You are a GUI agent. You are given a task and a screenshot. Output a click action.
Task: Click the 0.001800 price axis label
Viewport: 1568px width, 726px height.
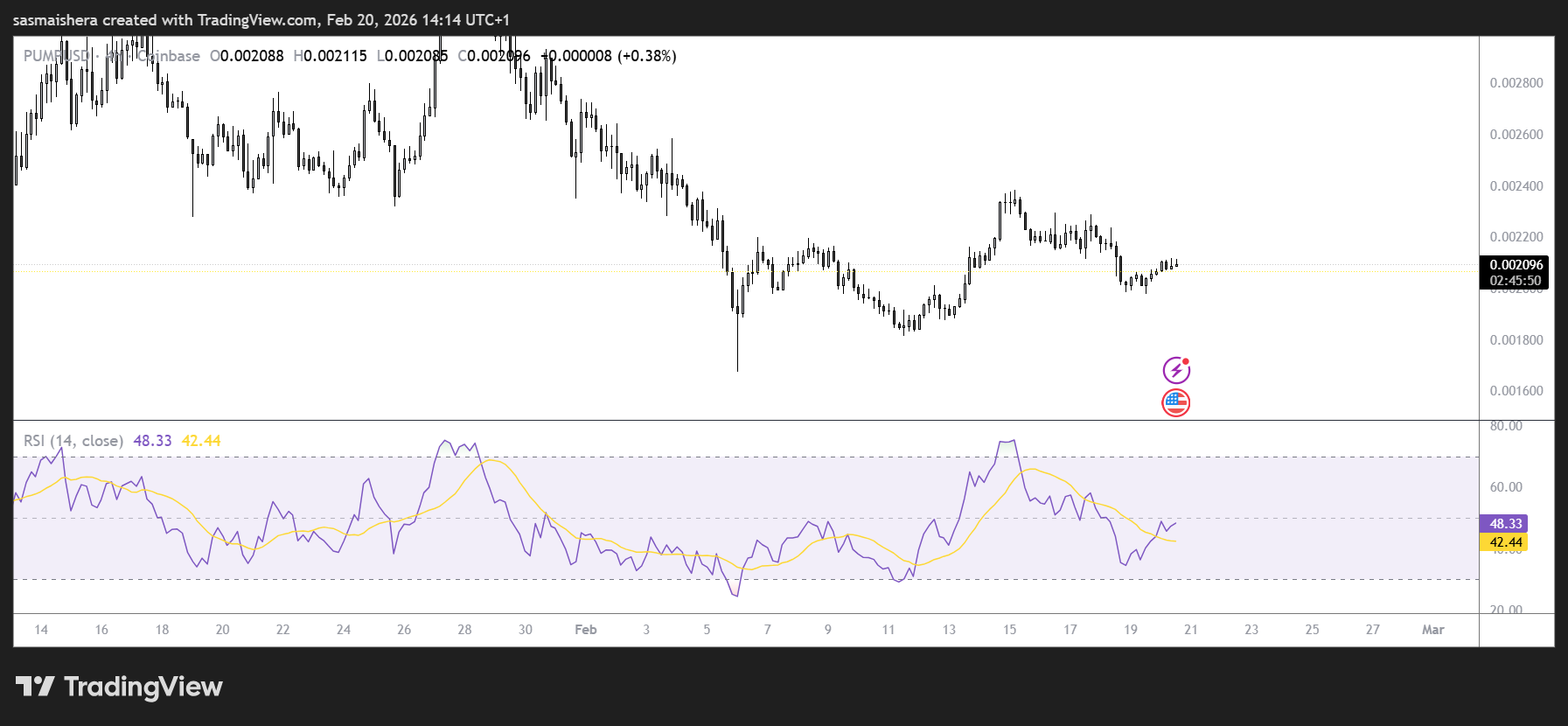1516,340
